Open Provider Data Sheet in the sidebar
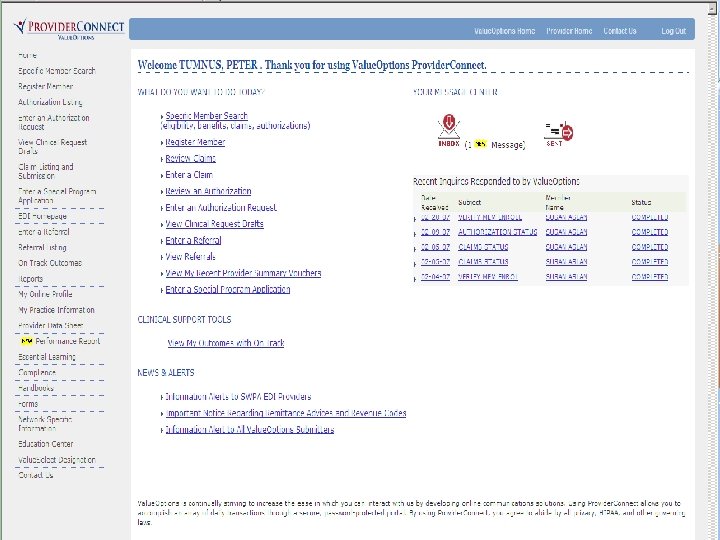720x540 pixels. [51, 326]
